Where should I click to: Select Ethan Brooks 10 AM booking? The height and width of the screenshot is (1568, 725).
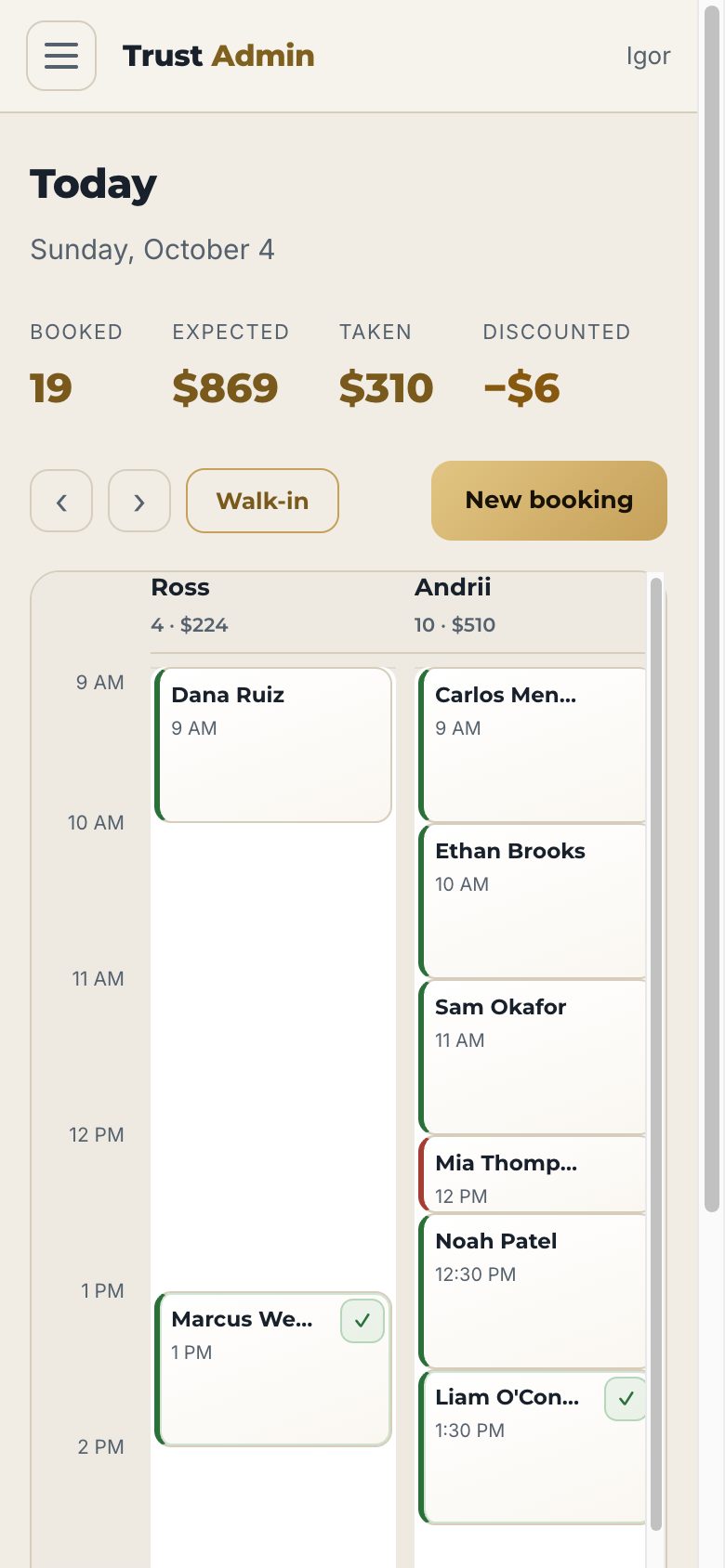[533, 901]
